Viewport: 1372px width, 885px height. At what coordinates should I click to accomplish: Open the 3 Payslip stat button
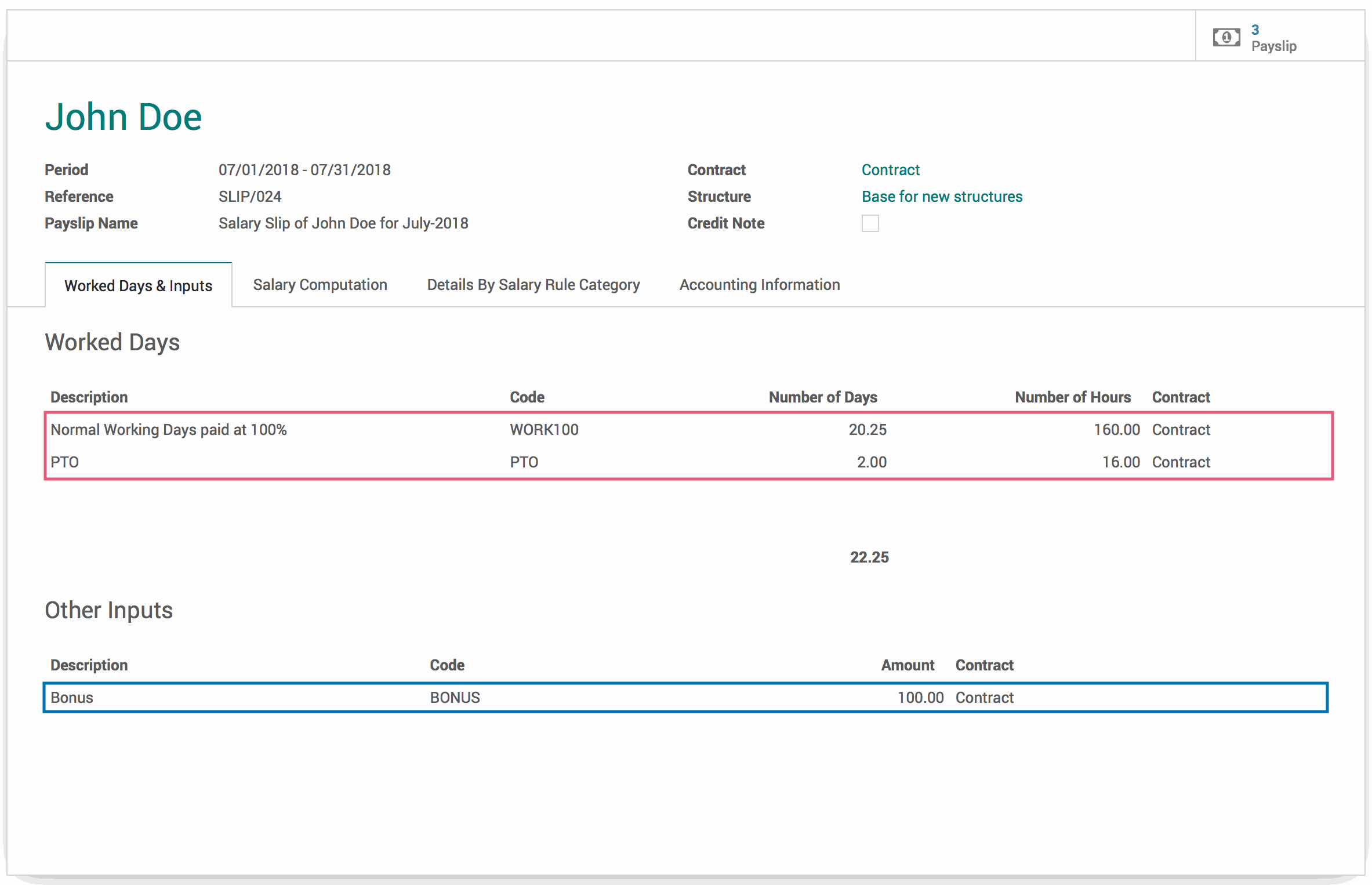[x=1280, y=36]
